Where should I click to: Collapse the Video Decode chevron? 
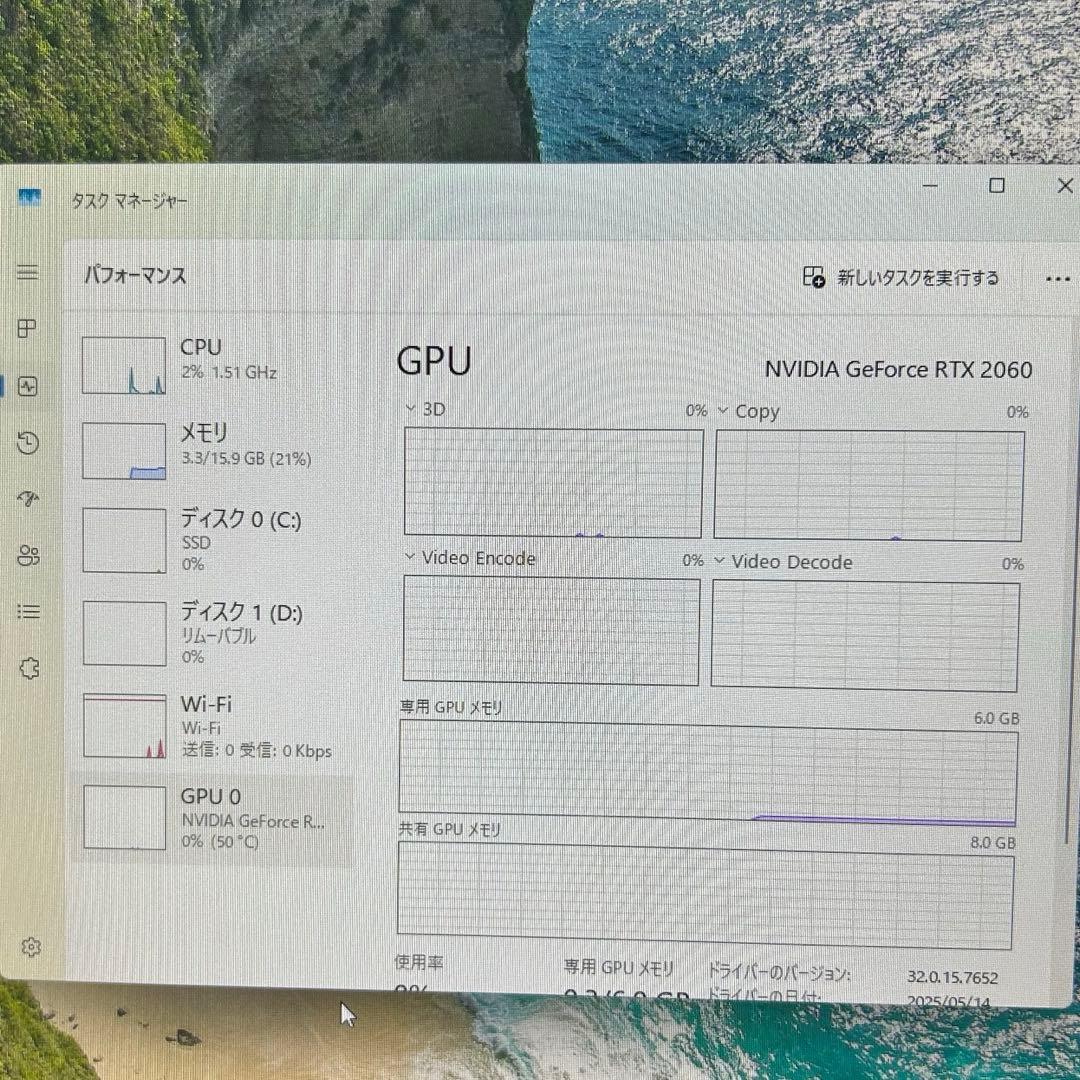pyautogui.click(x=720, y=562)
